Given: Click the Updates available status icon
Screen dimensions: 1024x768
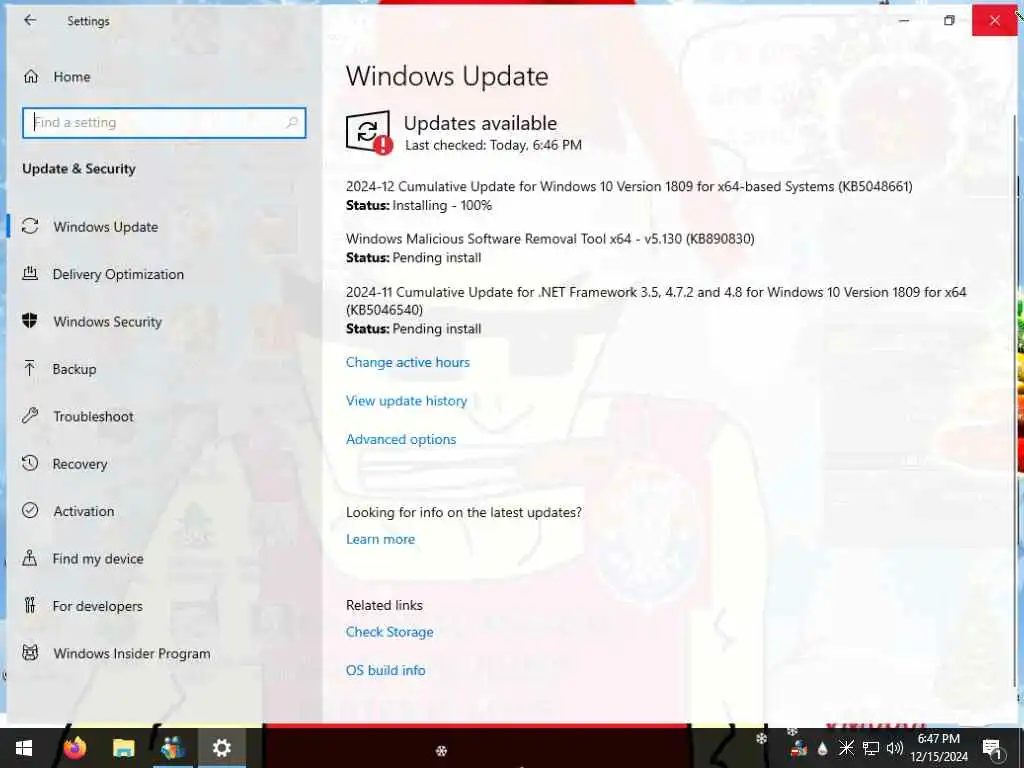Looking at the screenshot, I should coord(369,133).
